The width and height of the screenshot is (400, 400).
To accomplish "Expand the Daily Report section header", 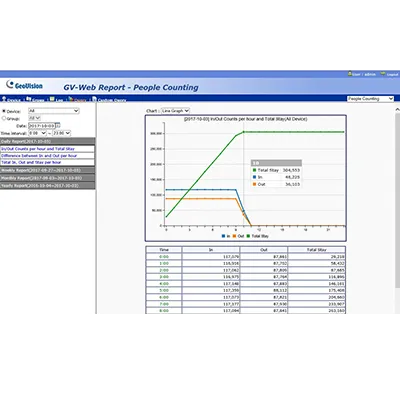I will (x=47, y=141).
